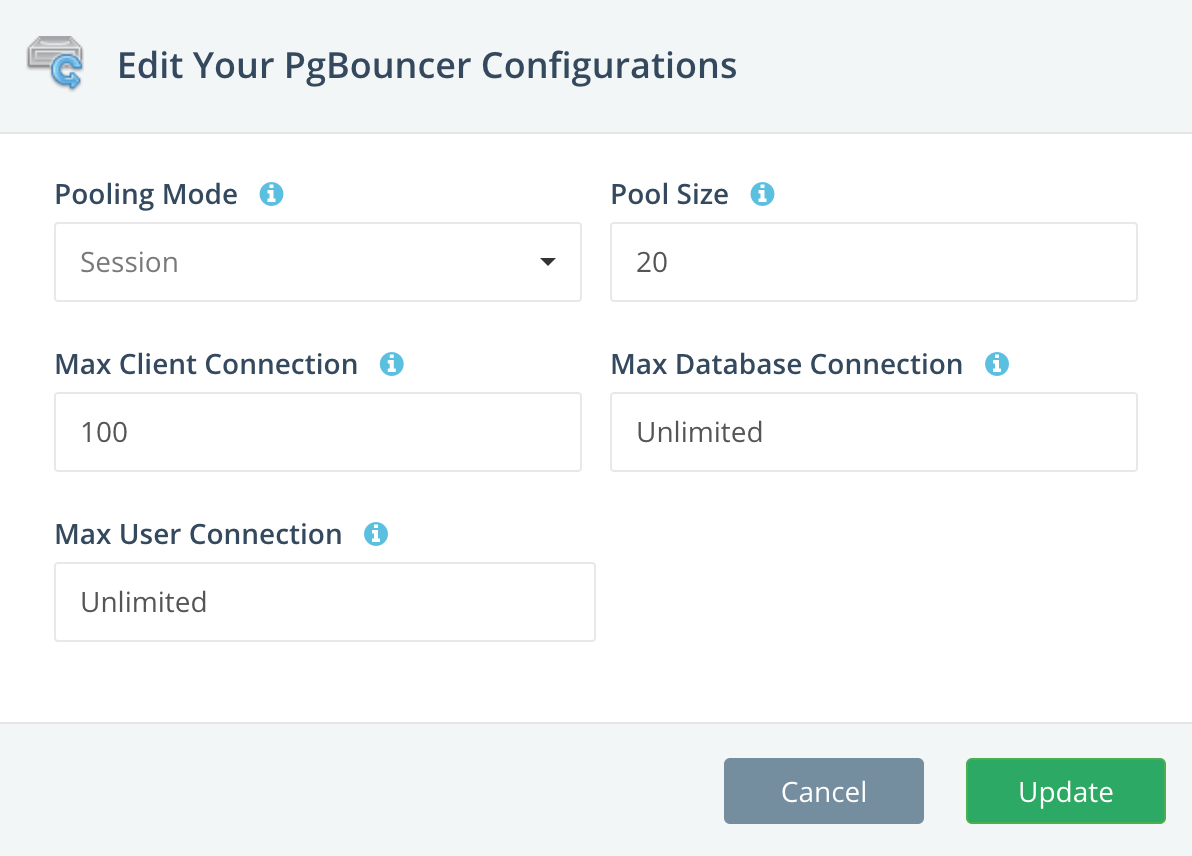
Task: Click inside the Pool Size field showing 20
Action: (x=873, y=262)
